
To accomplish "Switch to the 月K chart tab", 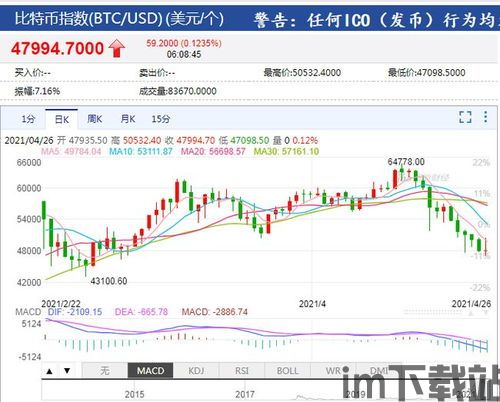I will click(128, 119).
